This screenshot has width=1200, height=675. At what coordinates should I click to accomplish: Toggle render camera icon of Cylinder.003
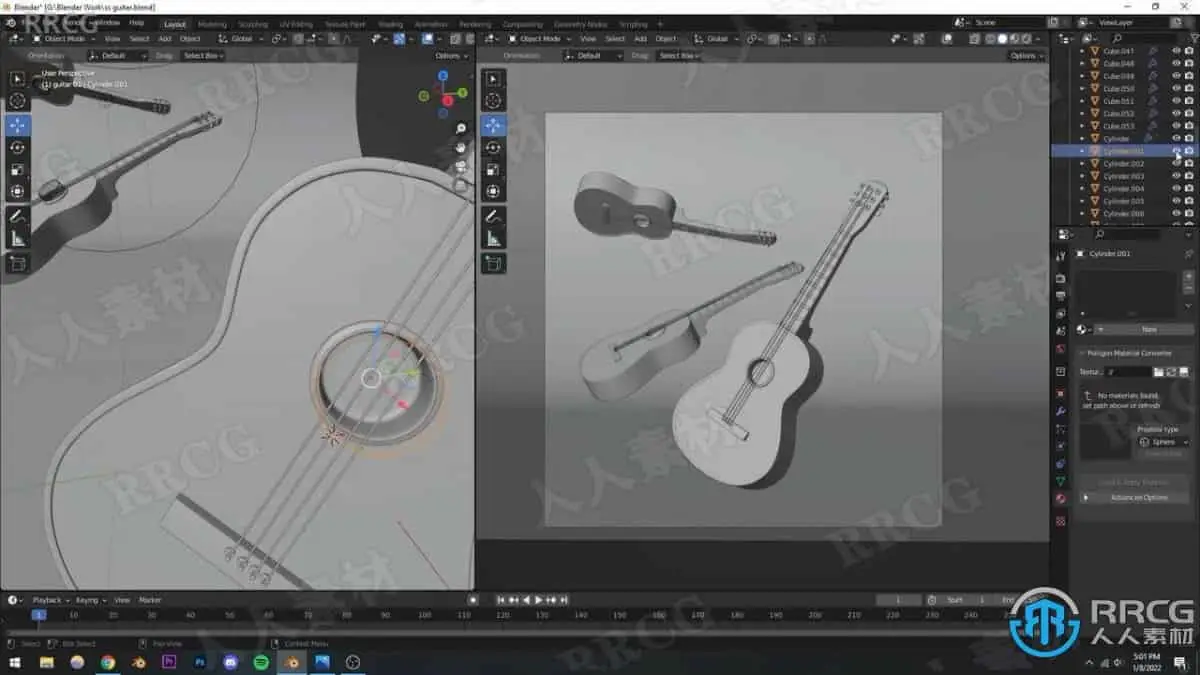[1189, 176]
